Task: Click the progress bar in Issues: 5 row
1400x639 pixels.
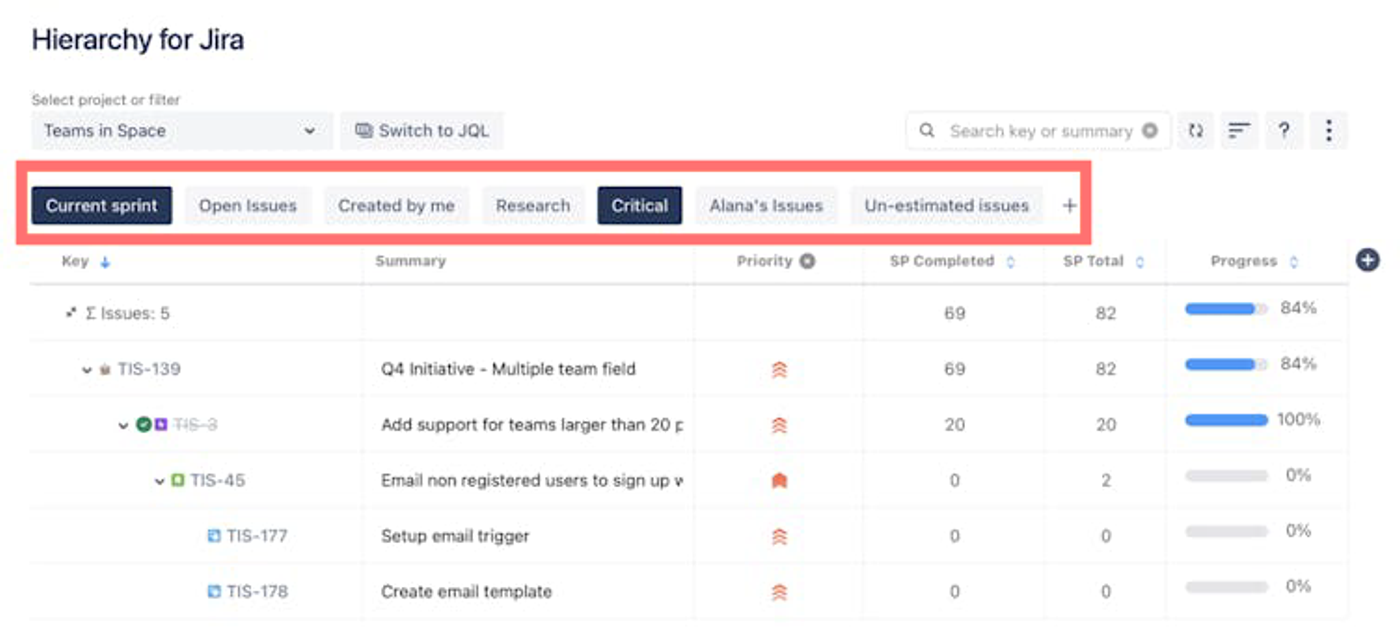Action: coord(1227,310)
